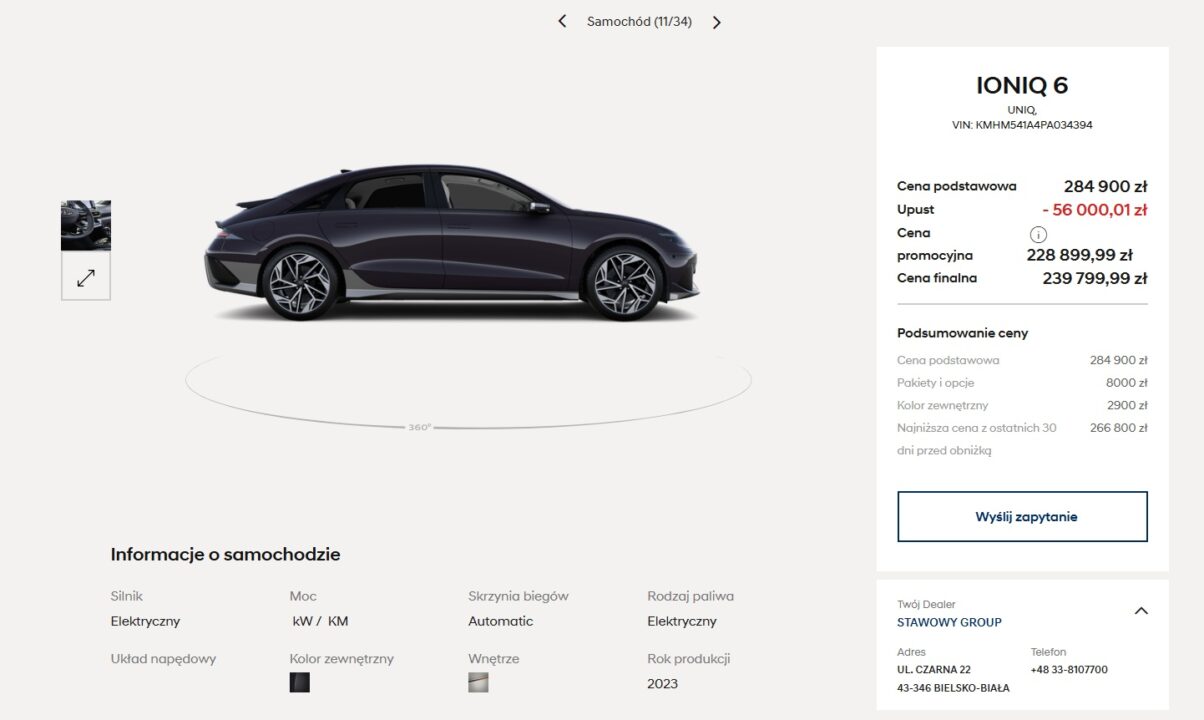Click the Pakiety i opcje row label

935,383
